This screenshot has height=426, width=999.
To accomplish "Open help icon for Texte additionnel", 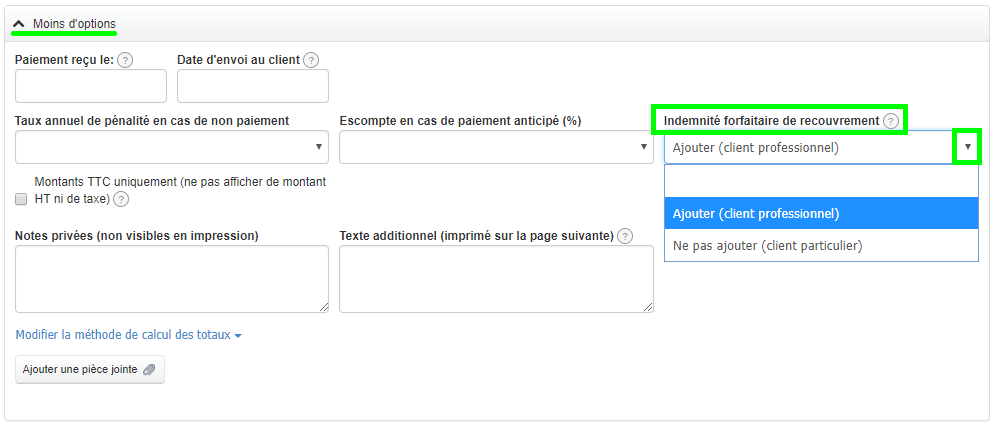I will coord(626,236).
